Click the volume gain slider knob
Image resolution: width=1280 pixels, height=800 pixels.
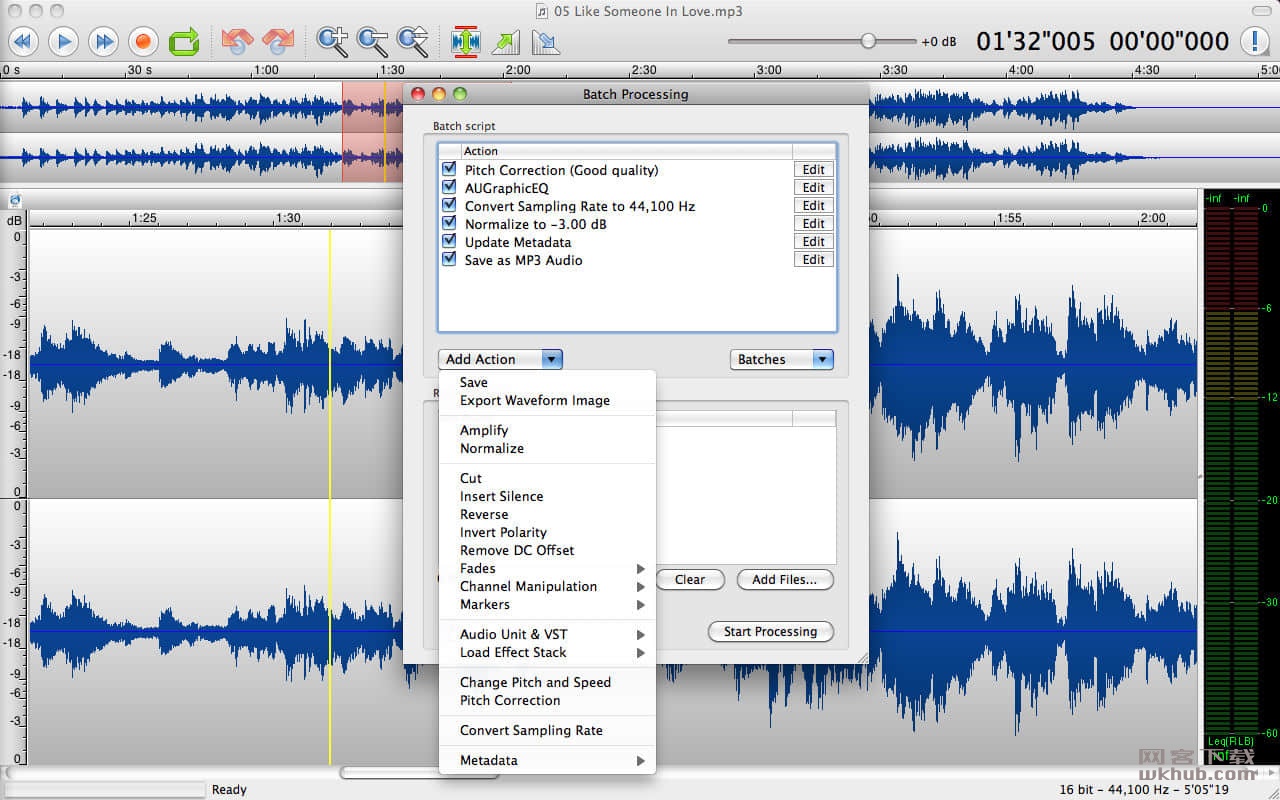click(x=868, y=41)
